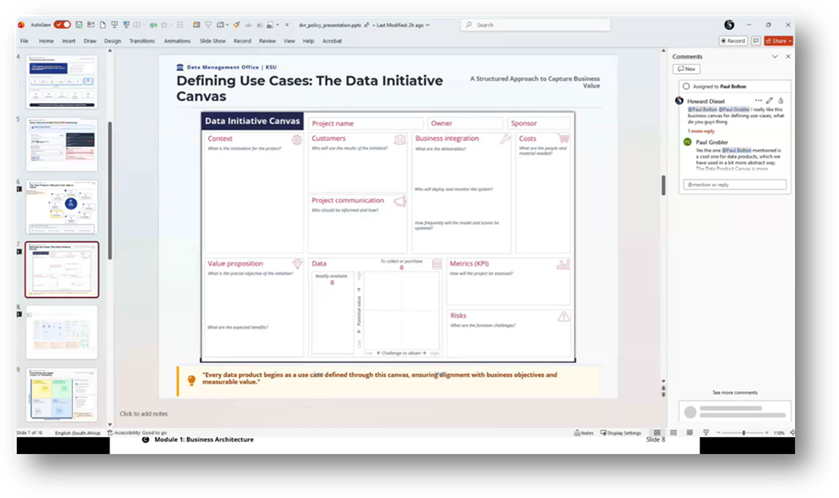Switch to the Animations tab

point(177,41)
